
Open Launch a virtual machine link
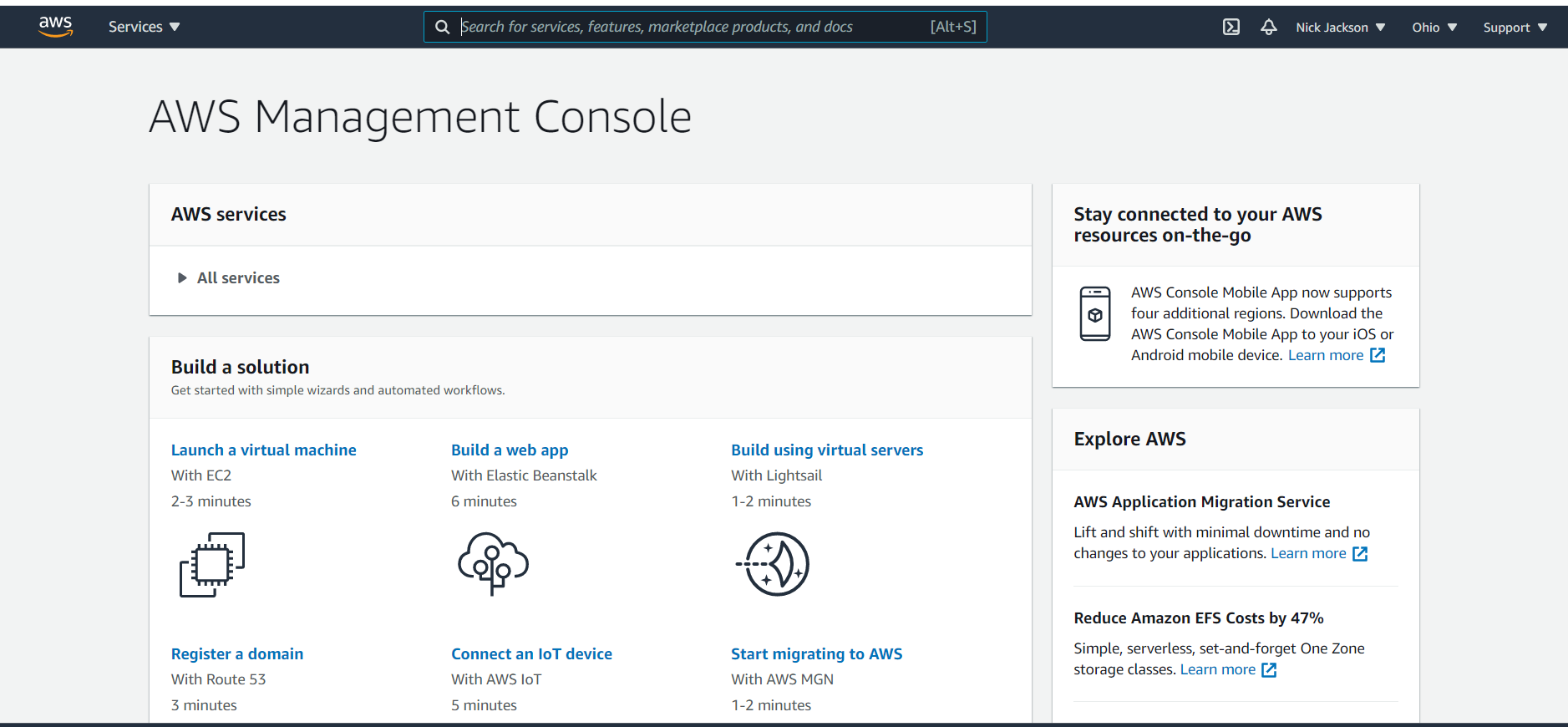pyautogui.click(x=264, y=450)
